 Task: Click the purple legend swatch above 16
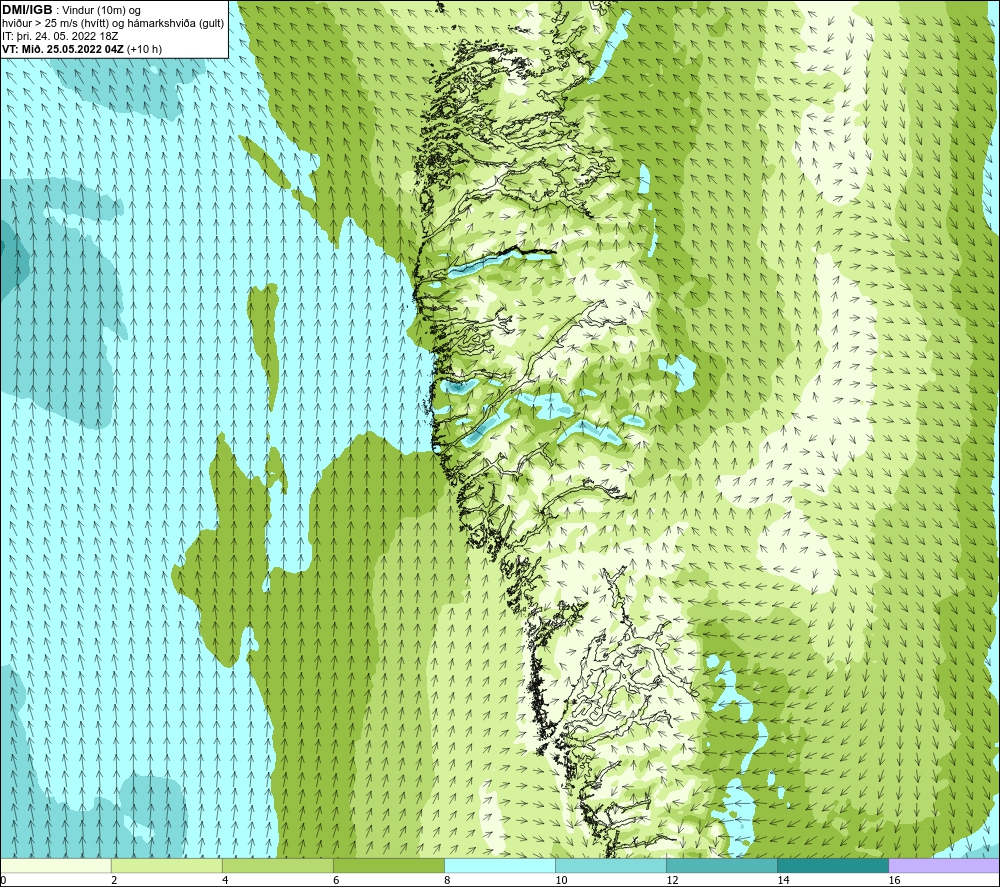(943, 865)
